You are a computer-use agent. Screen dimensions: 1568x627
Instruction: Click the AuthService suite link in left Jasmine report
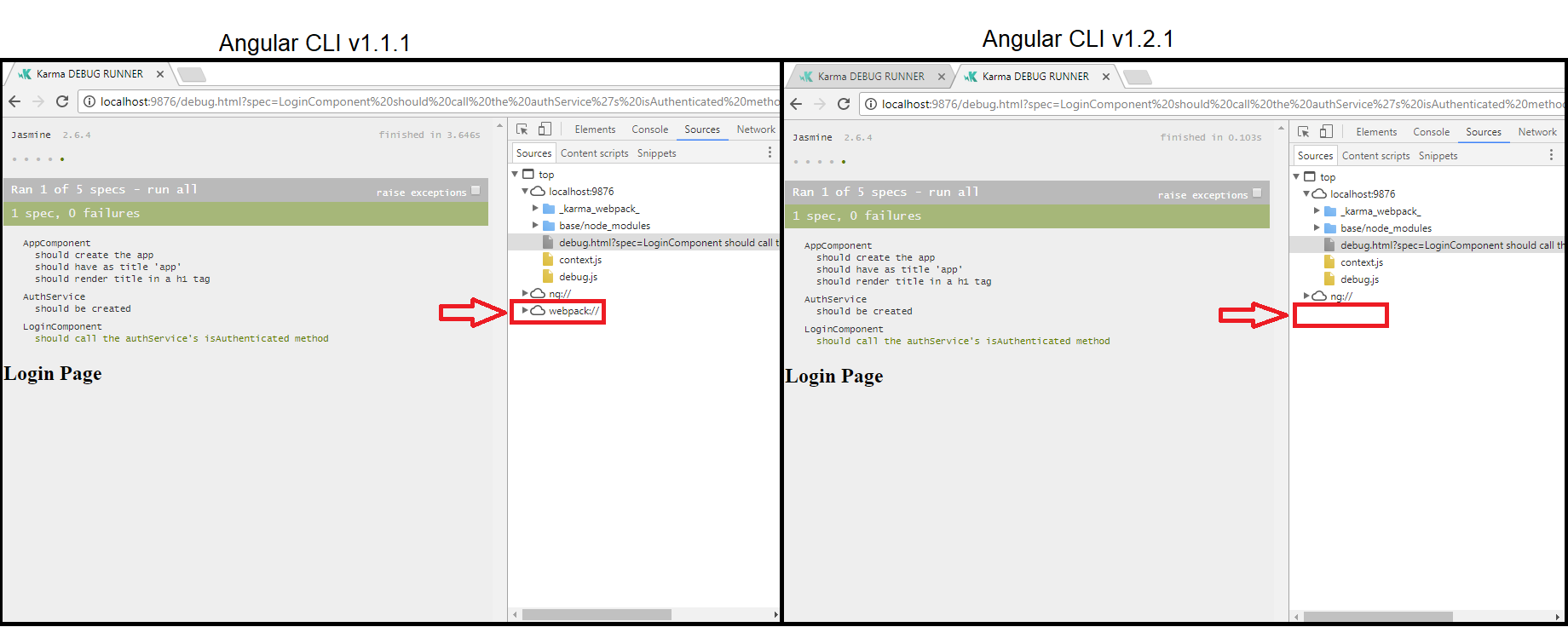click(x=54, y=296)
